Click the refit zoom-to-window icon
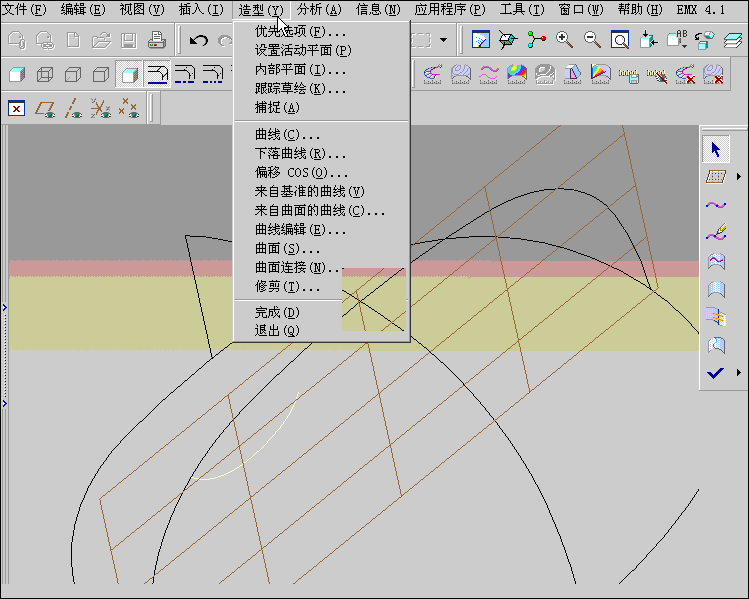The image size is (749, 599). coord(620,40)
